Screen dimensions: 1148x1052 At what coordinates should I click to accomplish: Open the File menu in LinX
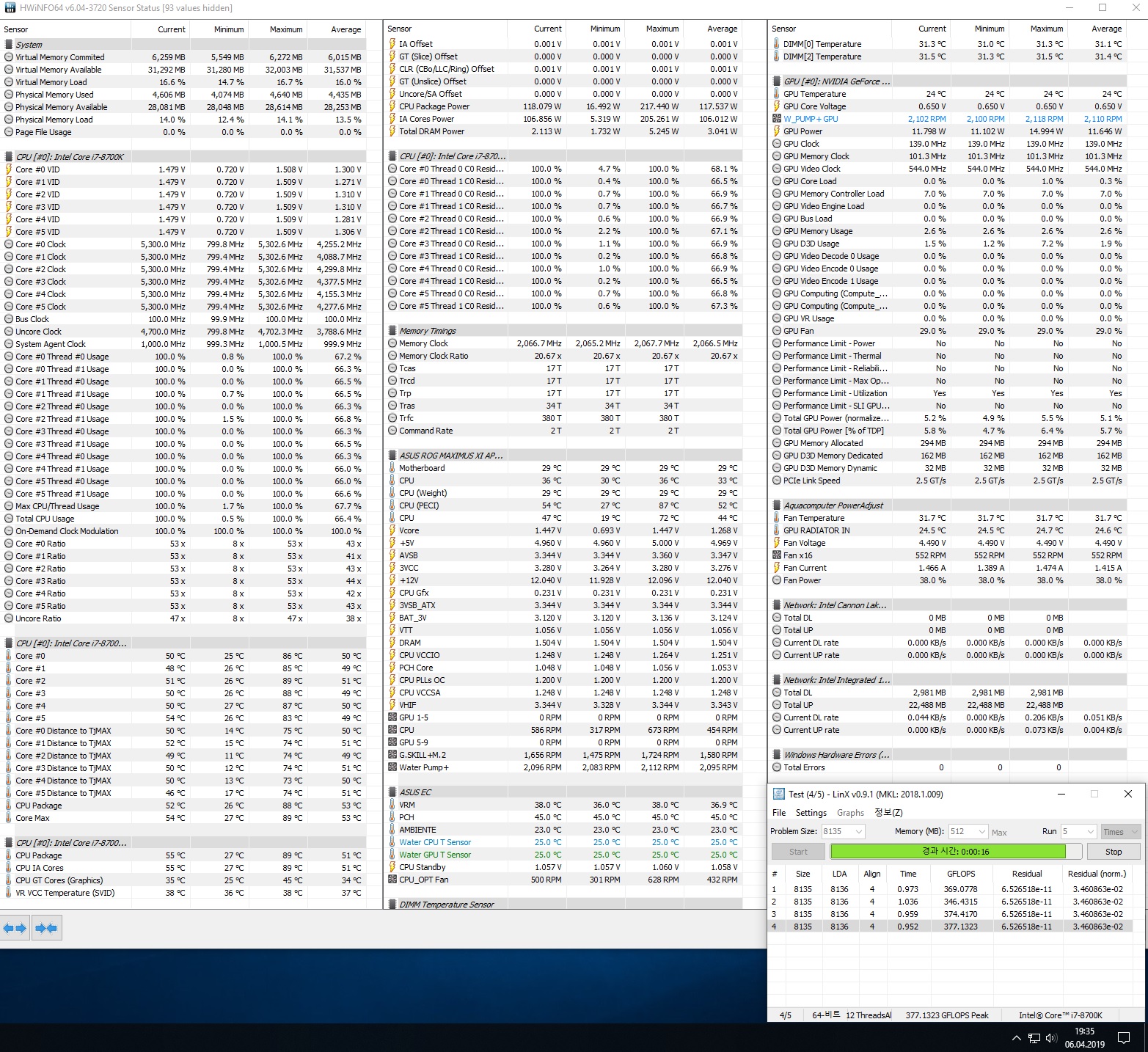pyautogui.click(x=779, y=813)
